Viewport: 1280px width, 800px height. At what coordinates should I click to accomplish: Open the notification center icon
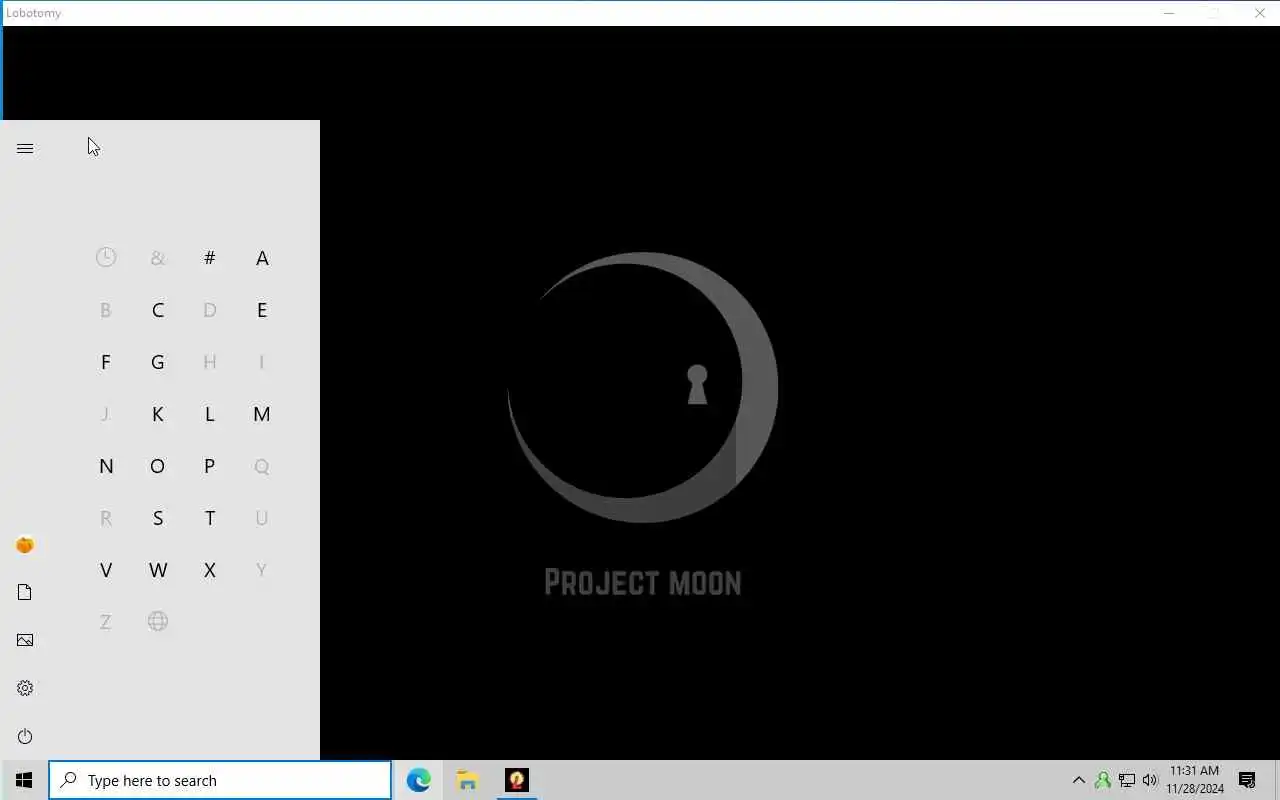(1247, 780)
